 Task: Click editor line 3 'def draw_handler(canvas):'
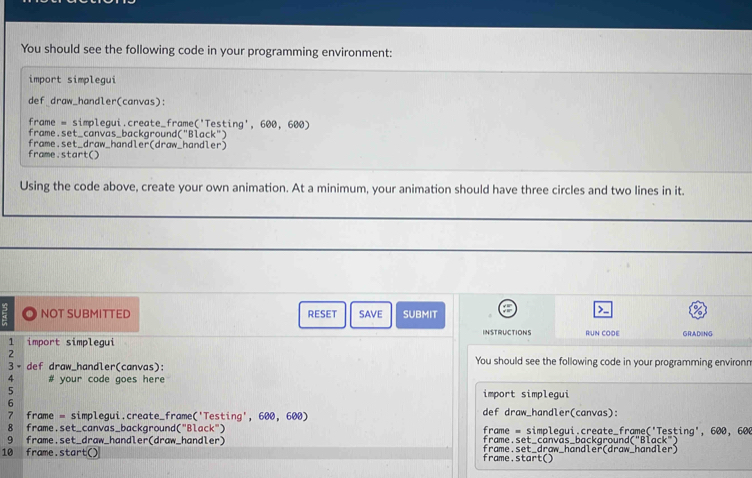(95, 367)
